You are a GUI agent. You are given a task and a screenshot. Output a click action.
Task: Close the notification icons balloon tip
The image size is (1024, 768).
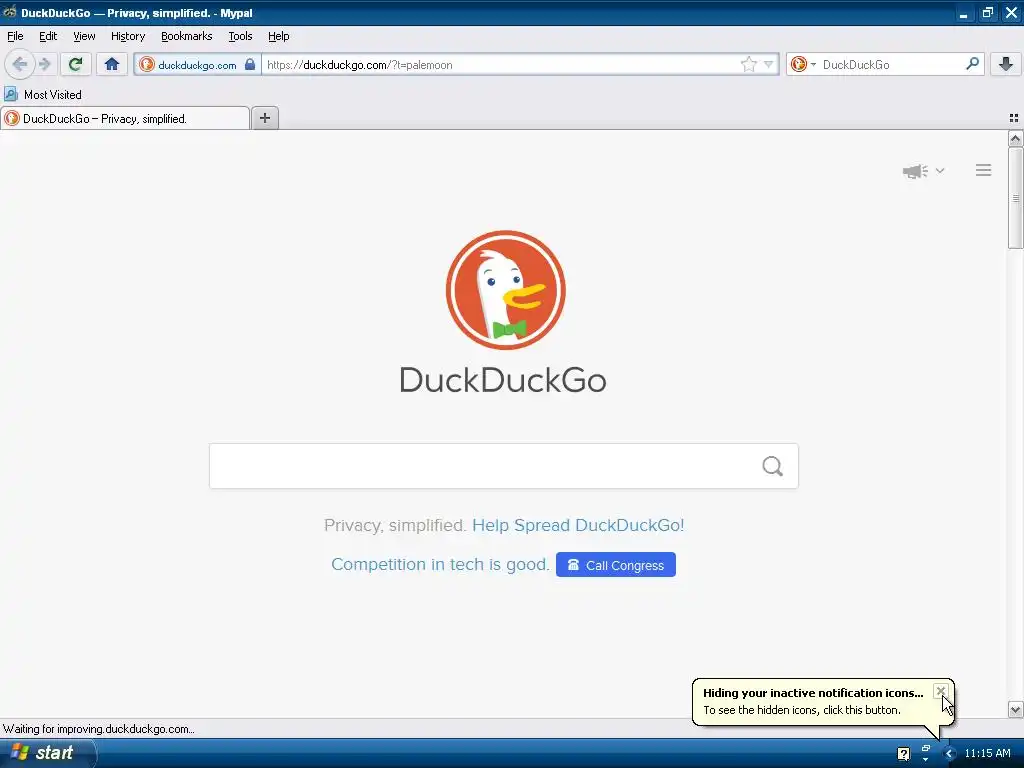point(940,691)
